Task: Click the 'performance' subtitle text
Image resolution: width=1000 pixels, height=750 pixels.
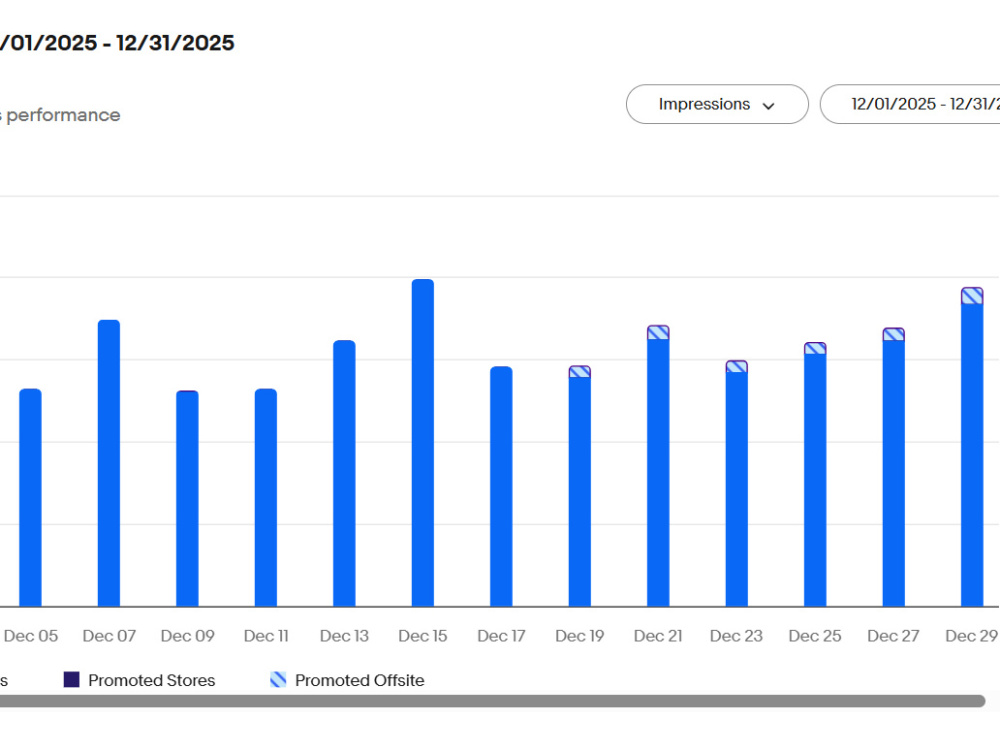Action: click(x=63, y=115)
